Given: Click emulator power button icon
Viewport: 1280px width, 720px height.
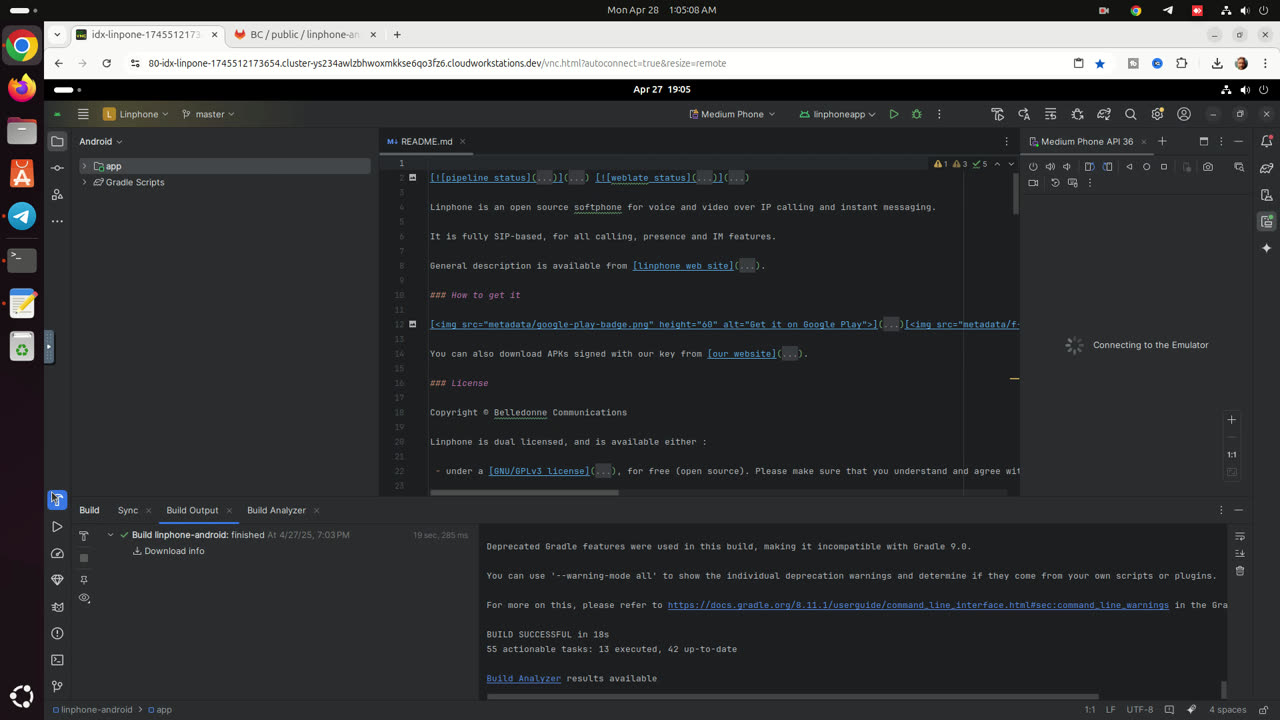Looking at the screenshot, I should click(x=1033, y=167).
